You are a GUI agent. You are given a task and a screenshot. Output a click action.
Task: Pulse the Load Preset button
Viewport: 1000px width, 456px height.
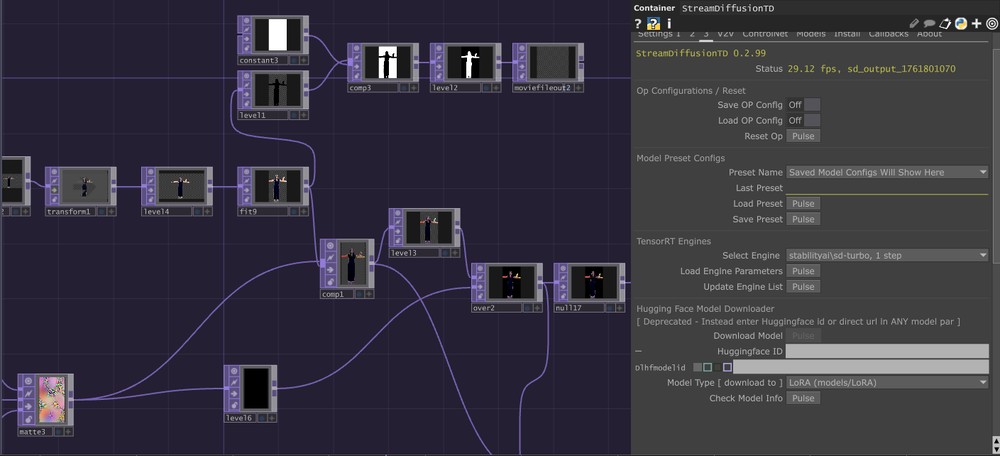pos(803,204)
